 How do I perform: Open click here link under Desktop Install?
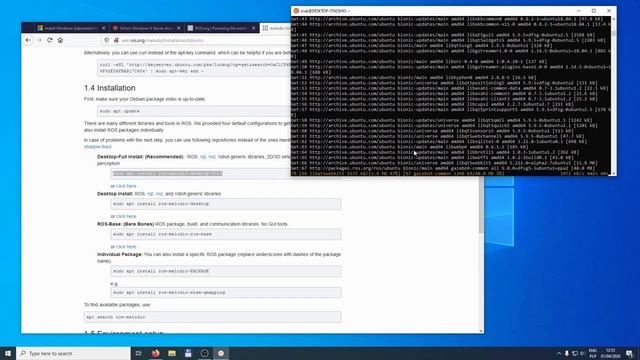tap(126, 216)
